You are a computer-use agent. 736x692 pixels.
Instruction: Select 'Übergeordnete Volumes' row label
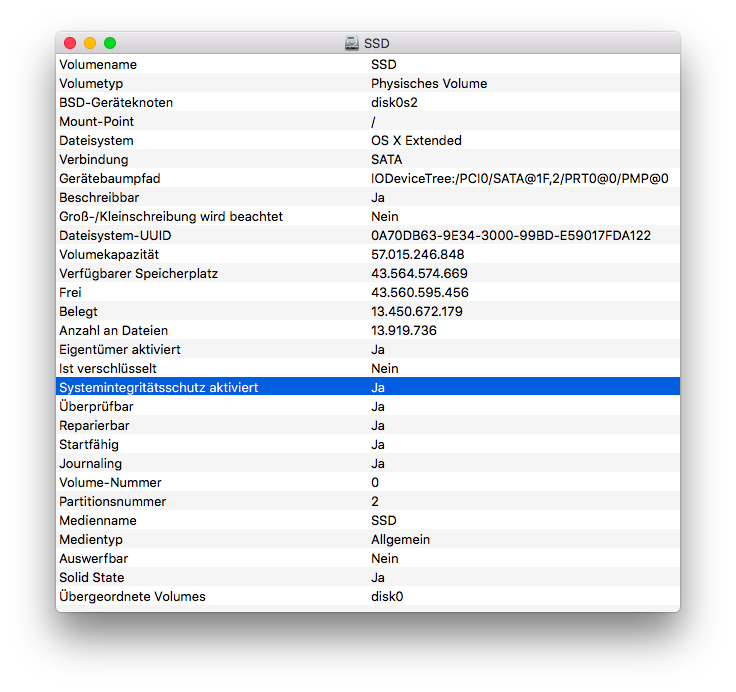[132, 597]
